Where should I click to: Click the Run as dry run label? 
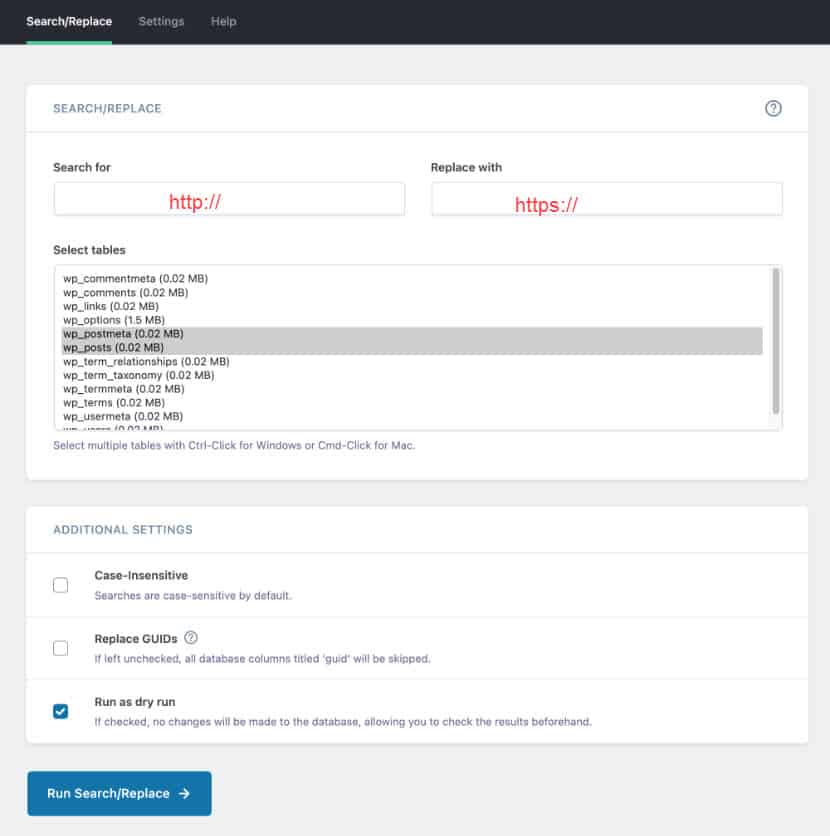pyautogui.click(x=135, y=702)
